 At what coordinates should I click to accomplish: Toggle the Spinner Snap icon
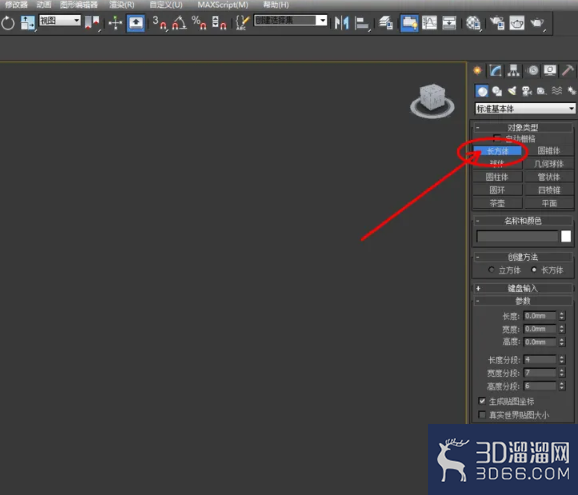pos(219,23)
